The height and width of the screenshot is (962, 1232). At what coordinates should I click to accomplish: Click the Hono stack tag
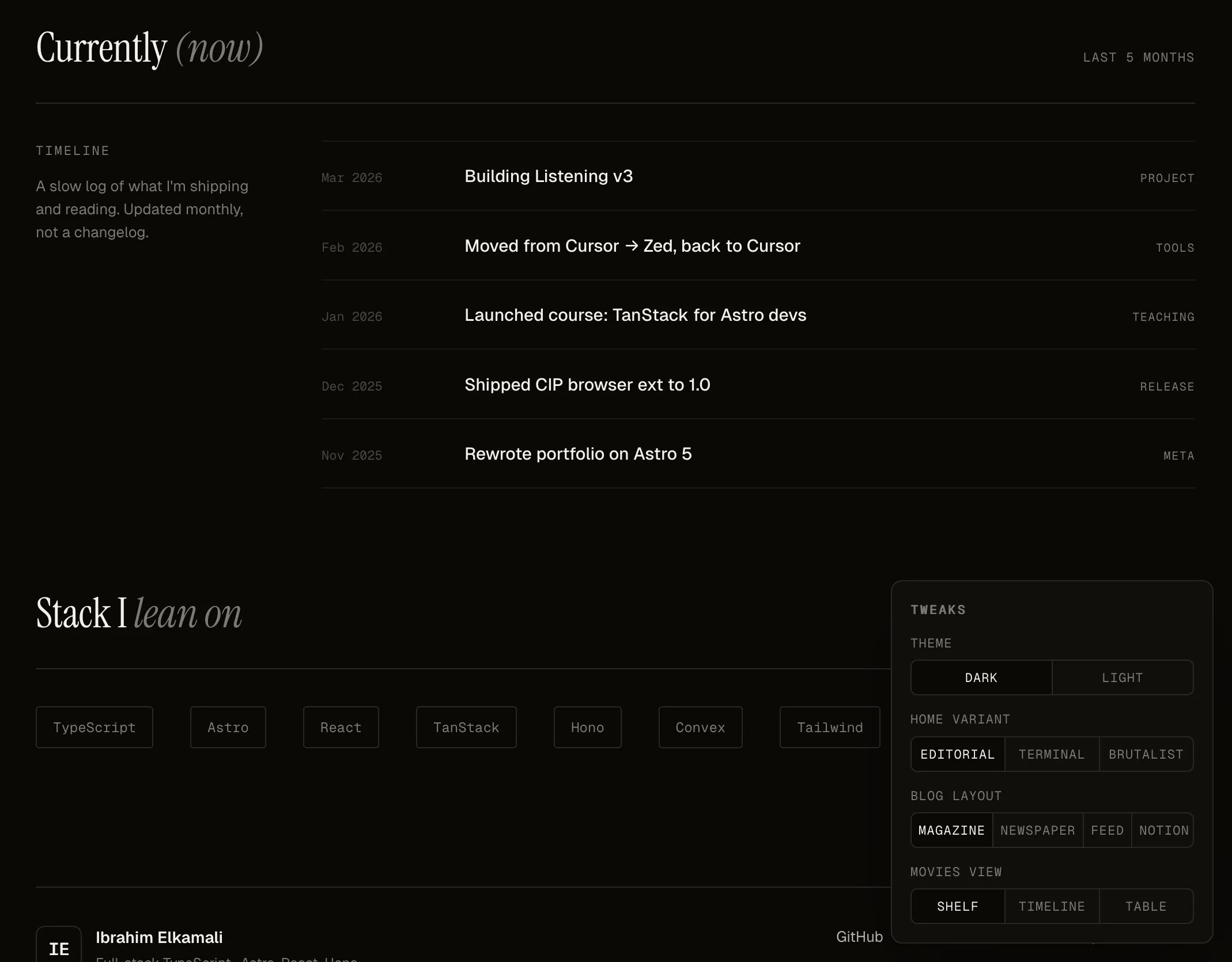coord(588,728)
